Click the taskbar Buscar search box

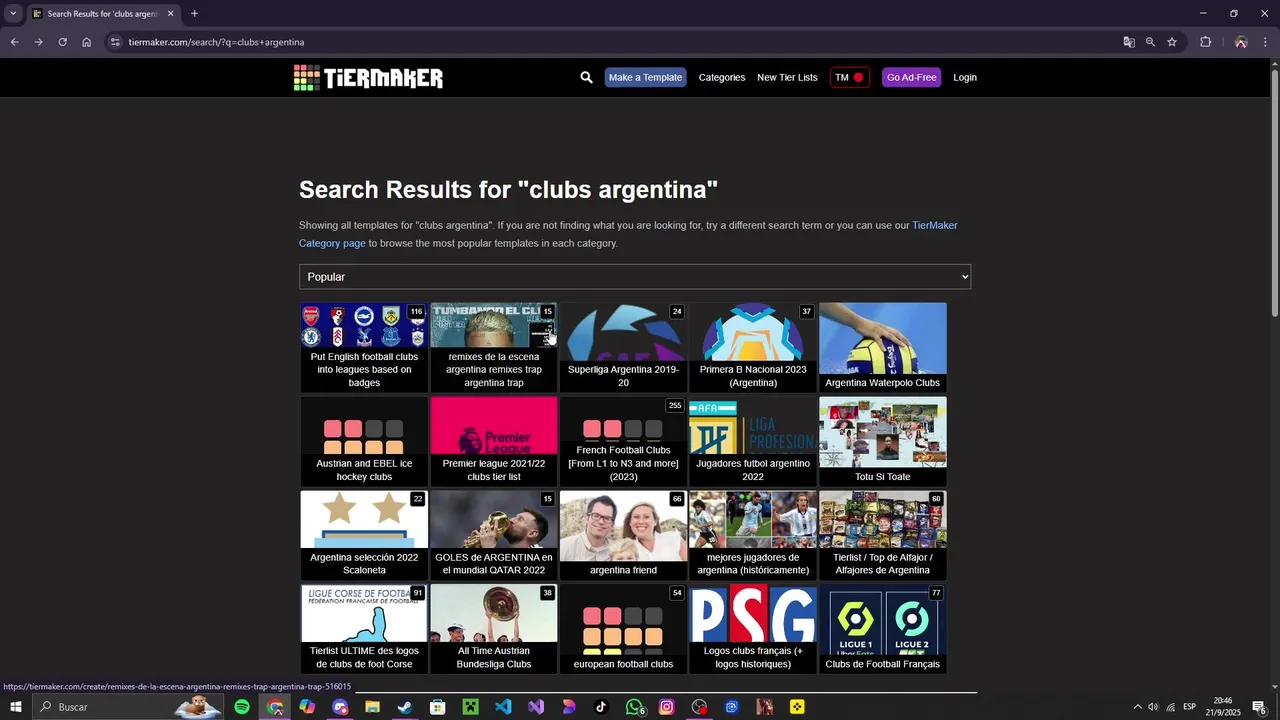[x=128, y=707]
